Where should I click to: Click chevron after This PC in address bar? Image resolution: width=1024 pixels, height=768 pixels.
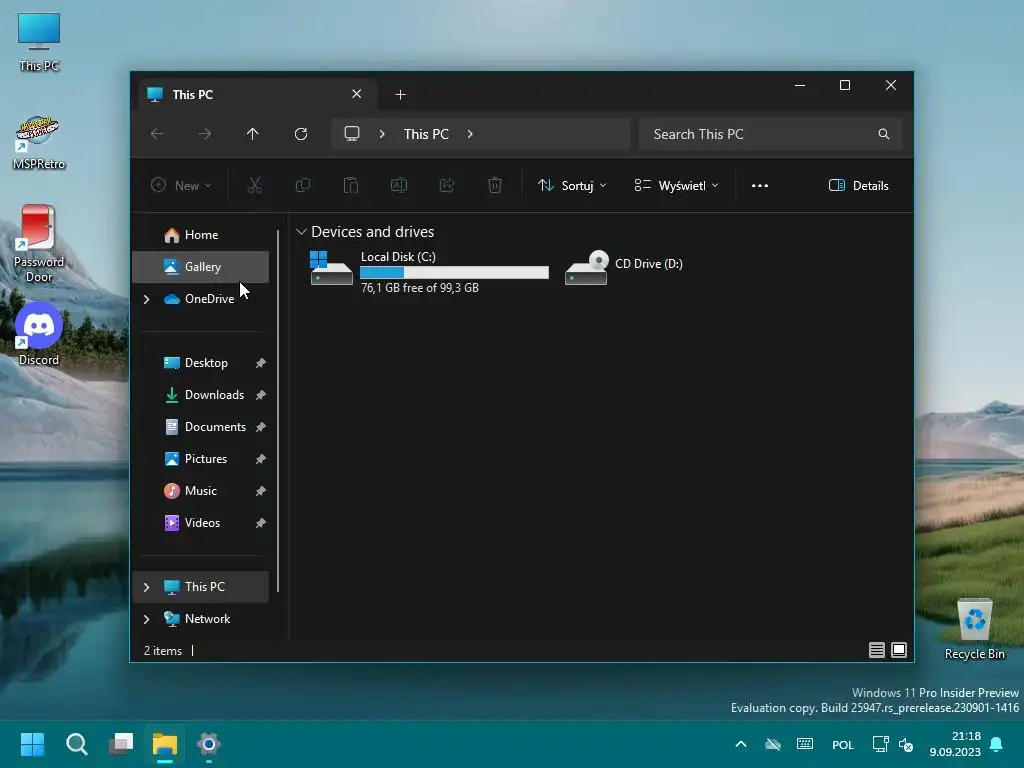pos(470,134)
